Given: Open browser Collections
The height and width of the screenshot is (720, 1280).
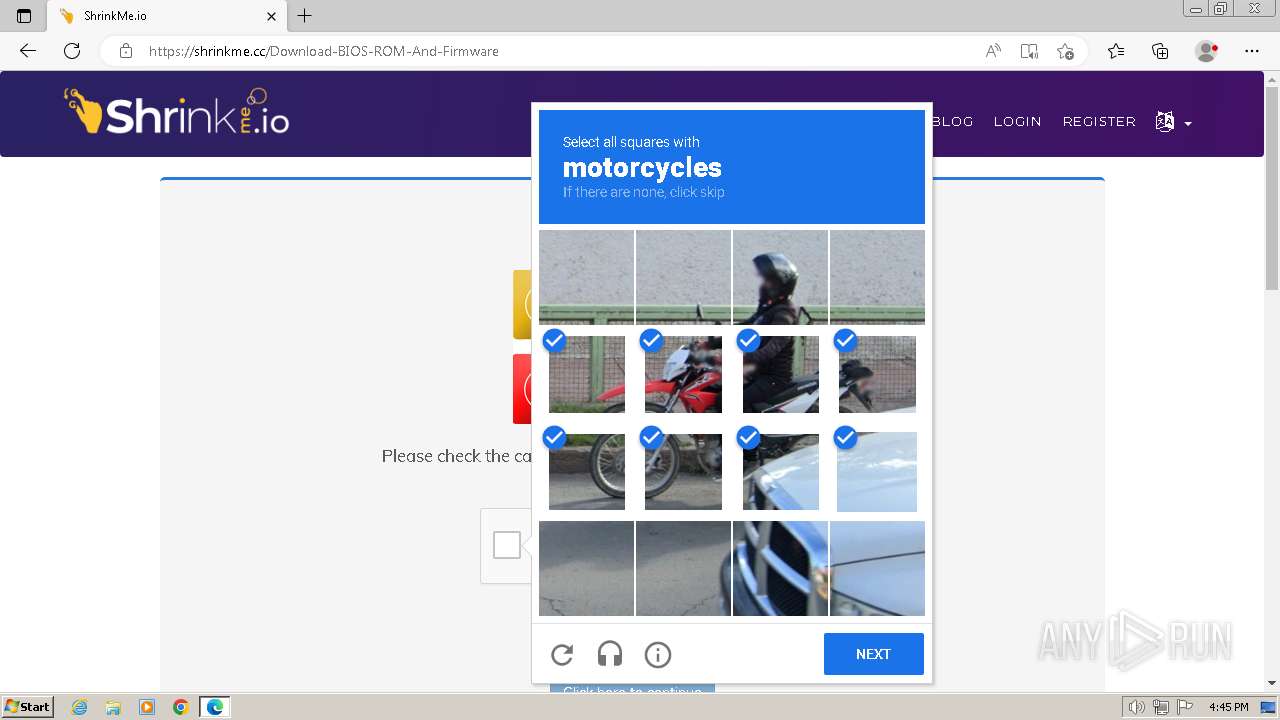Looking at the screenshot, I should (1160, 51).
